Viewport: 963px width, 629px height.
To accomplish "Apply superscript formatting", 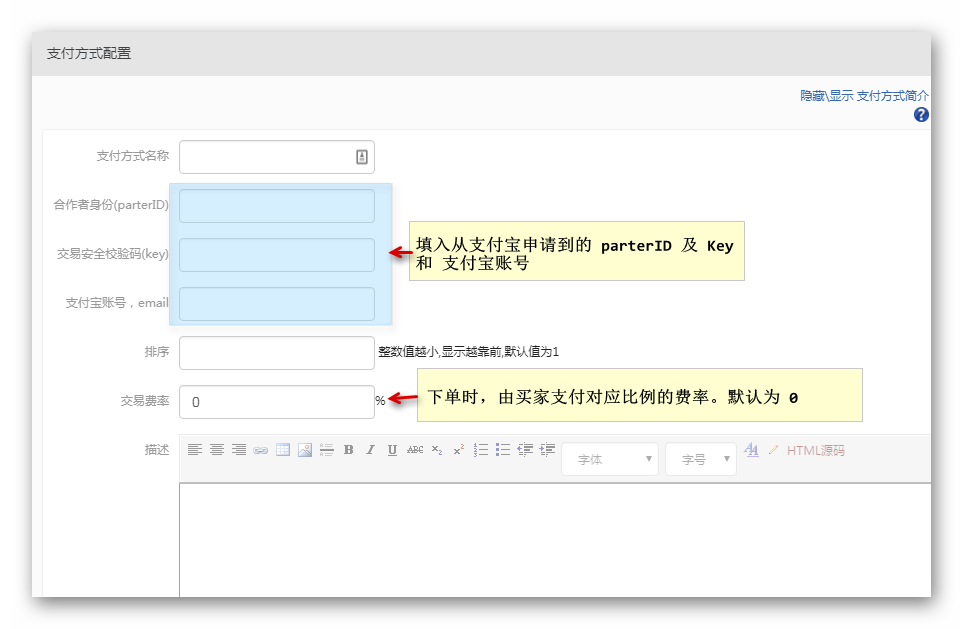I will coord(459,450).
